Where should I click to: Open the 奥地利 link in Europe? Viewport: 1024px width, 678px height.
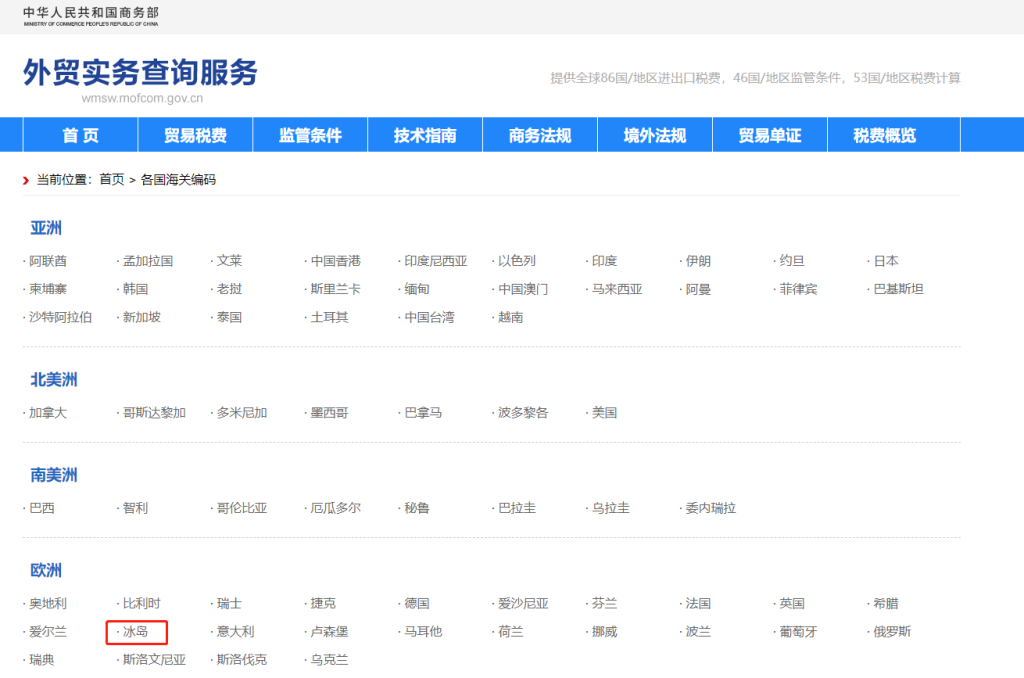pos(48,604)
